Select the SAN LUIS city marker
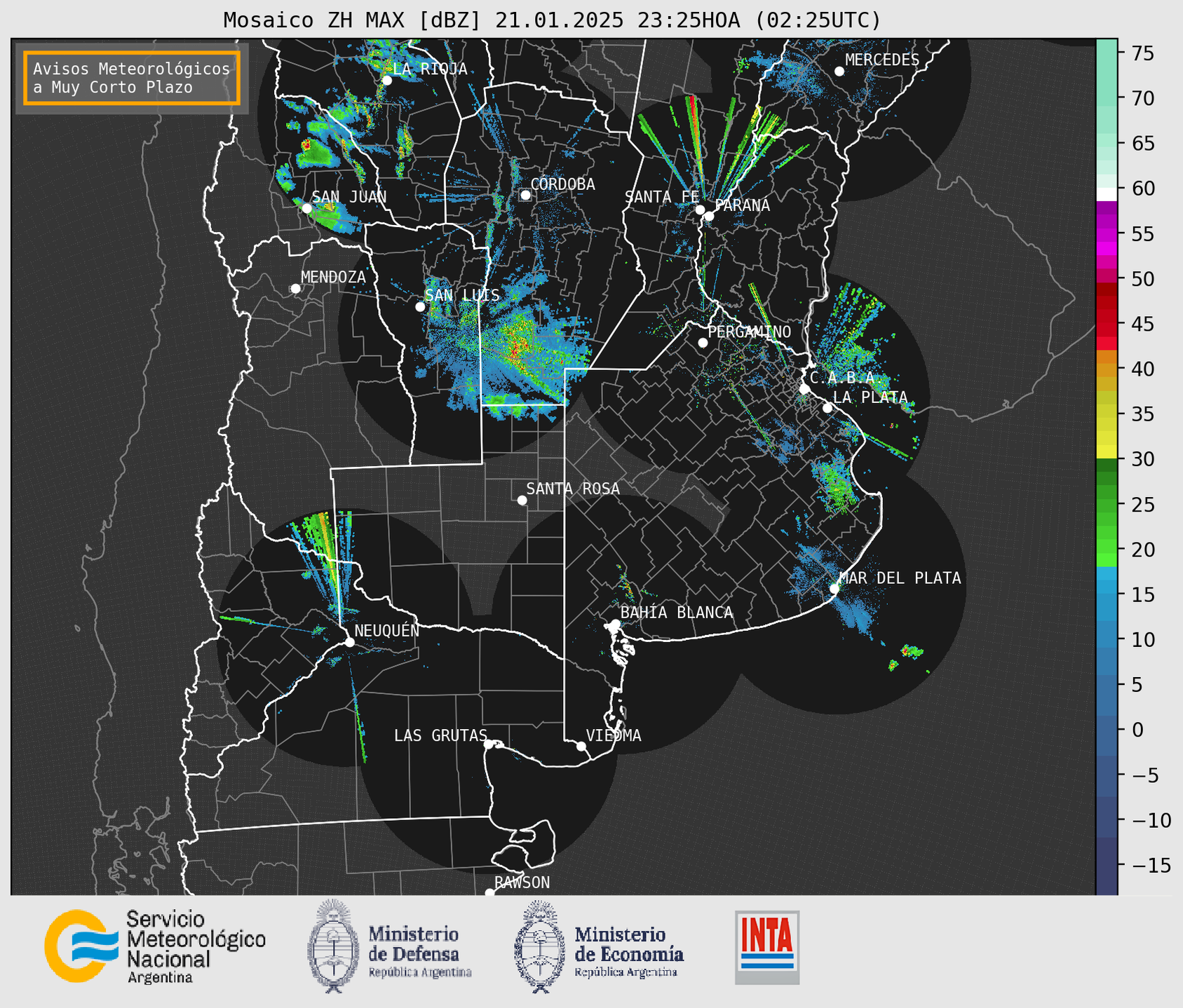The width and height of the screenshot is (1183, 1008). [420, 306]
